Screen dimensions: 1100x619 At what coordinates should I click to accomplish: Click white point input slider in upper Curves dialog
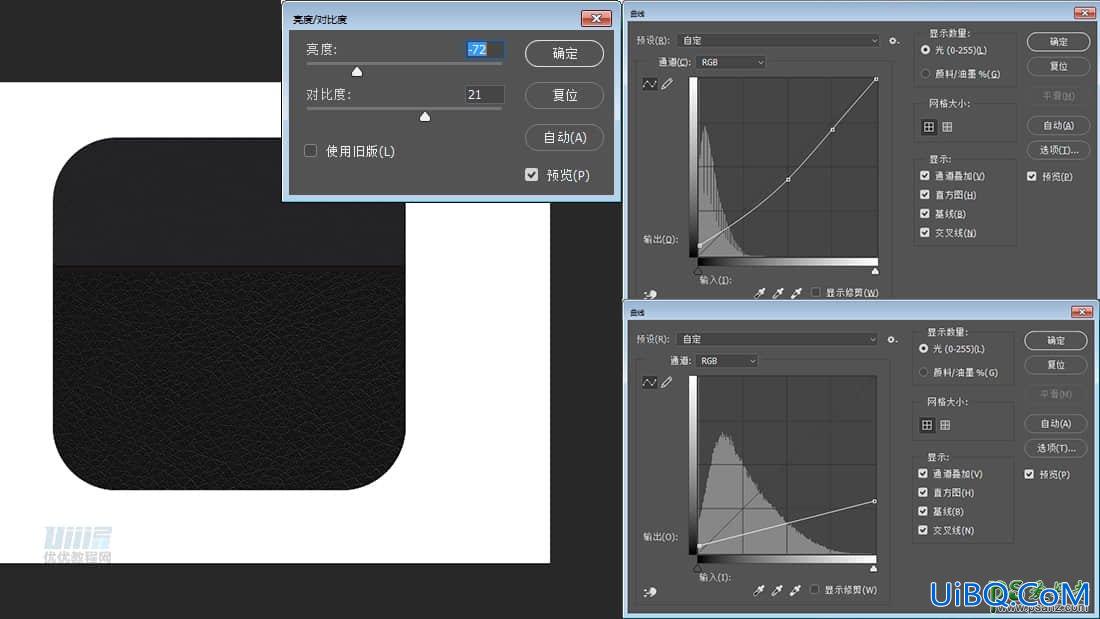click(875, 271)
